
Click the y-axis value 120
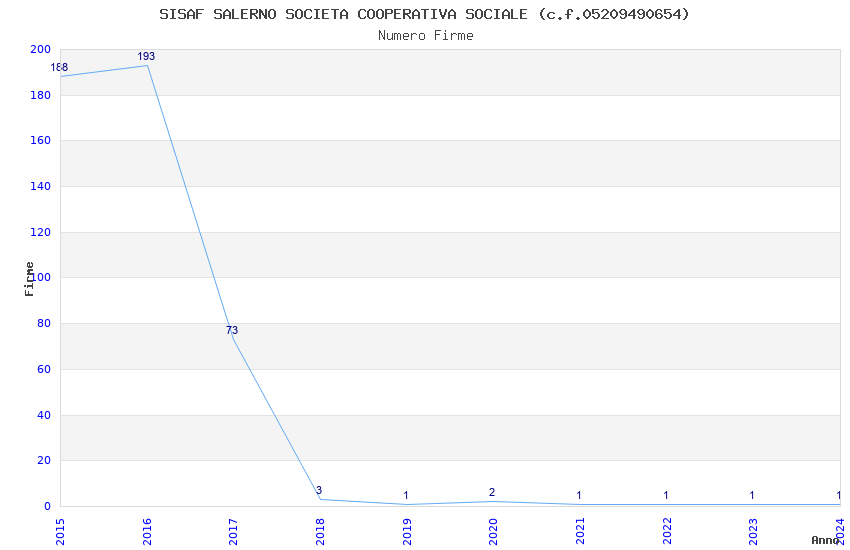[41, 232]
